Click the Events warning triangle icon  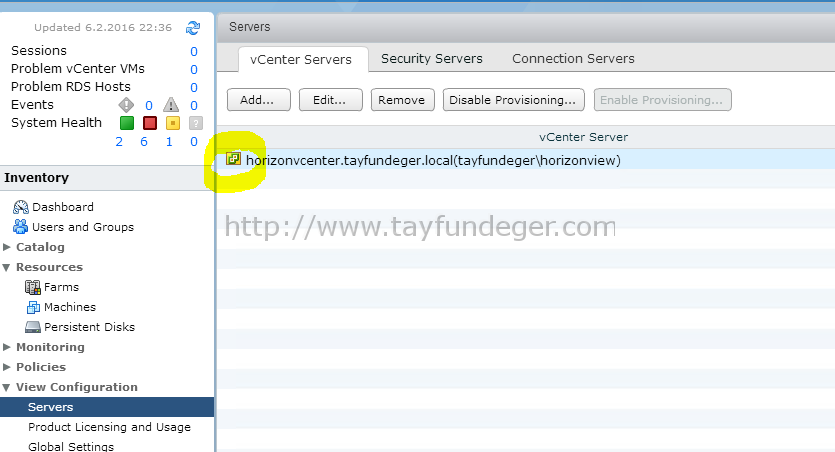tap(171, 105)
